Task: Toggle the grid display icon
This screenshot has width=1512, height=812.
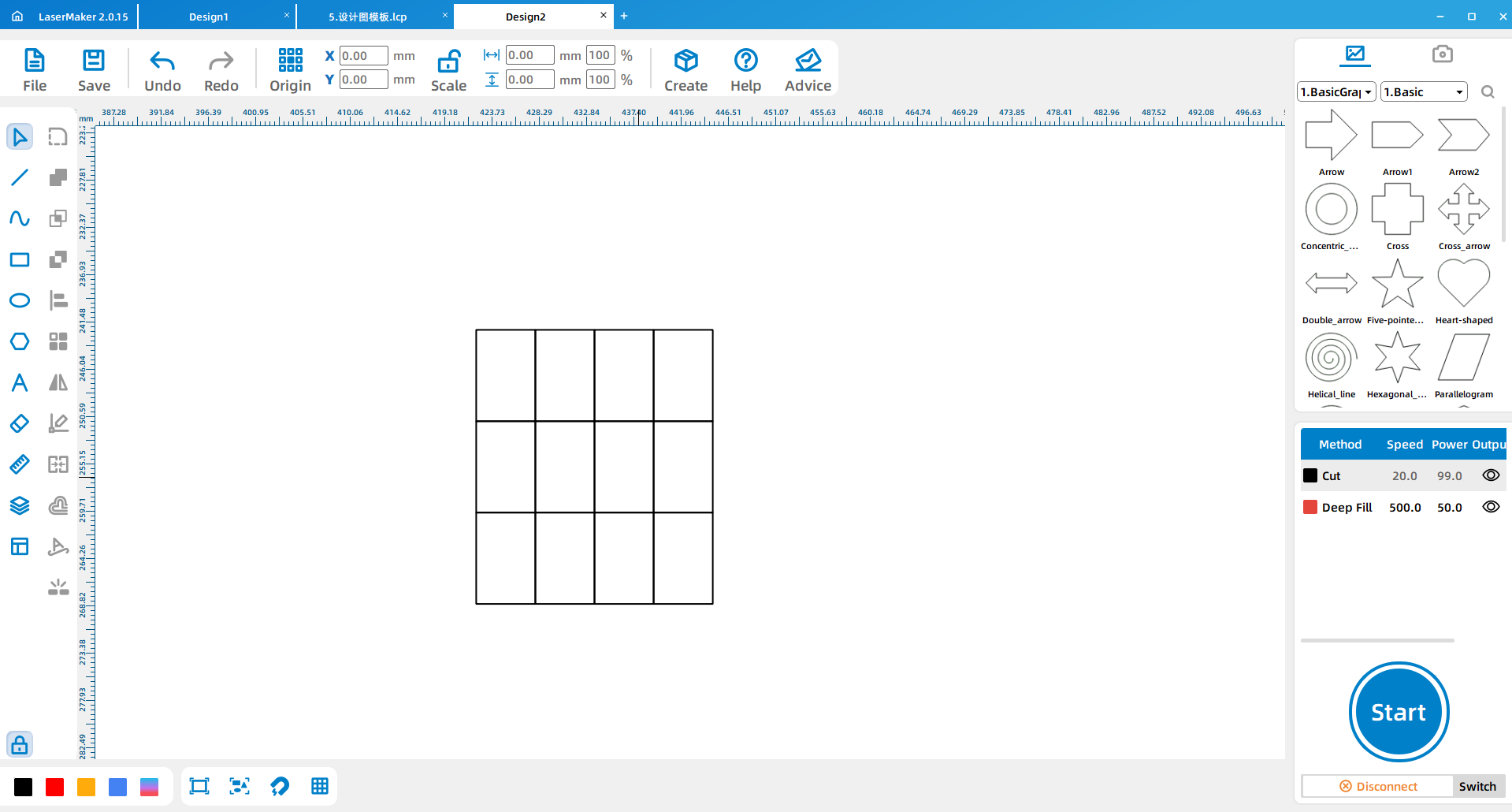Action: [320, 786]
